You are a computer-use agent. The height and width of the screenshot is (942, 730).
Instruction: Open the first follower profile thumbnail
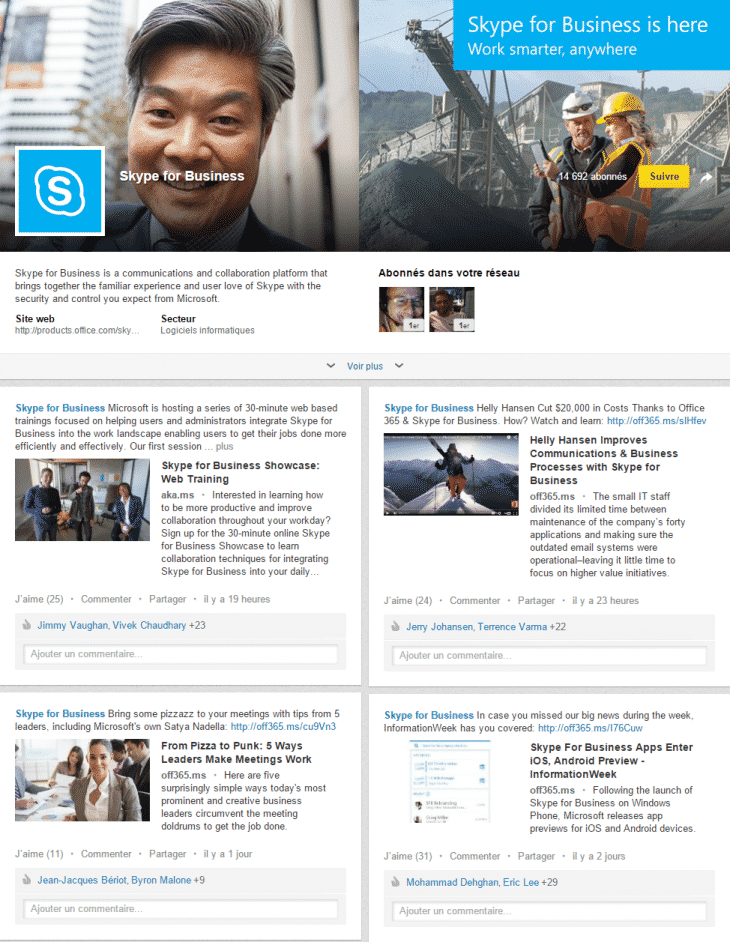tap(400, 309)
